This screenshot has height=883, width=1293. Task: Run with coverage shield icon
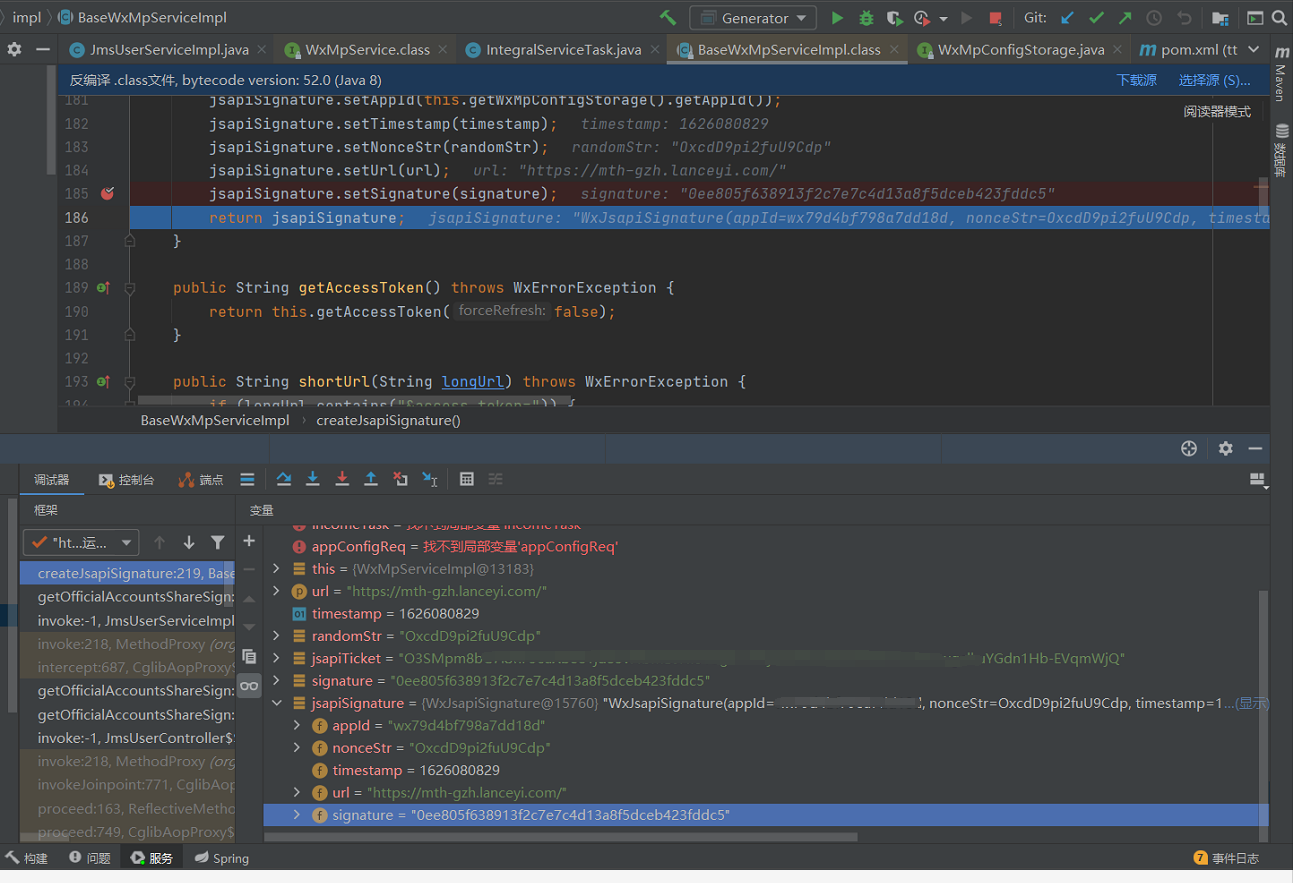pyautogui.click(x=894, y=18)
